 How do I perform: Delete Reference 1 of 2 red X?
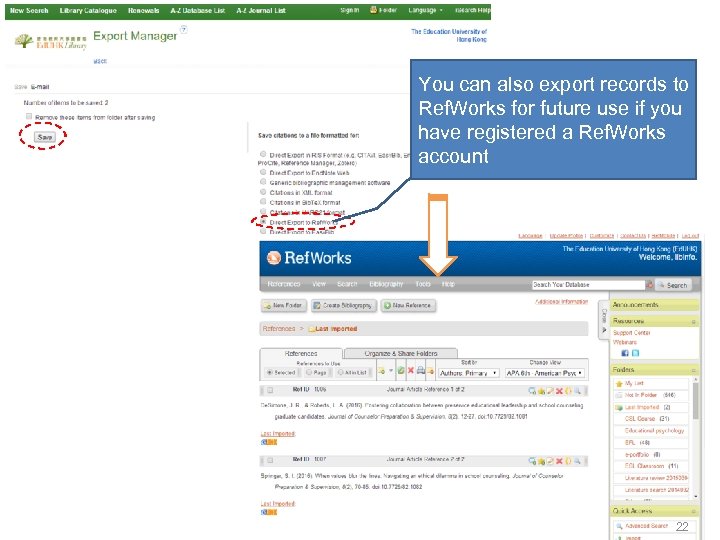(x=559, y=391)
